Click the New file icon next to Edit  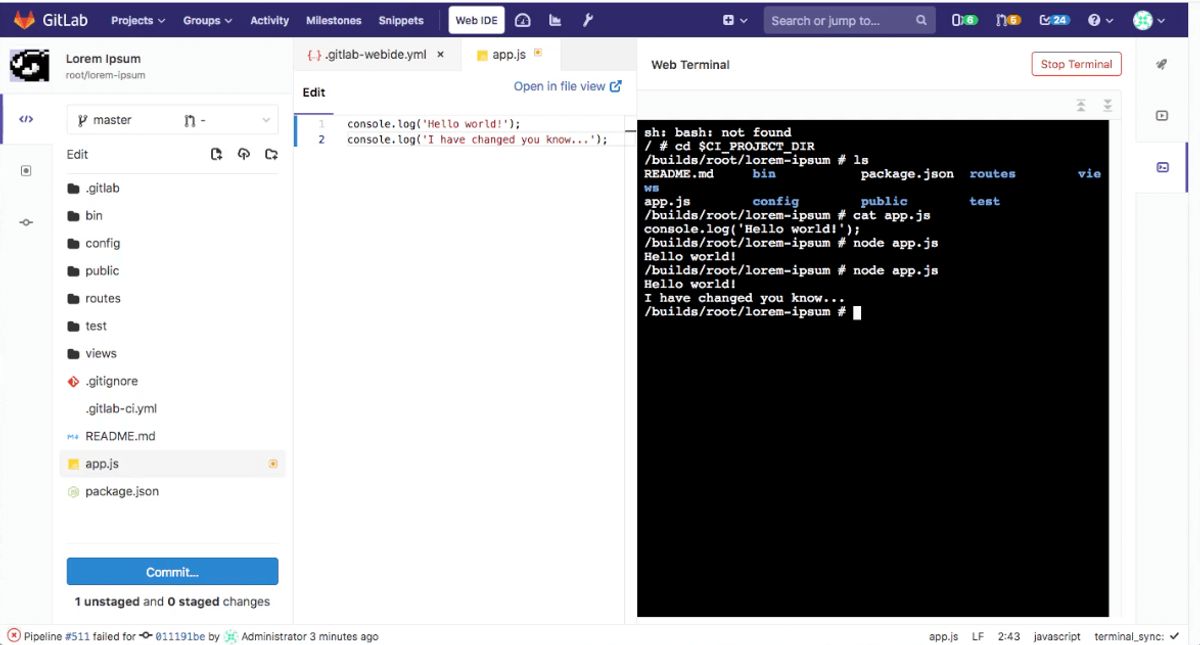click(216, 154)
